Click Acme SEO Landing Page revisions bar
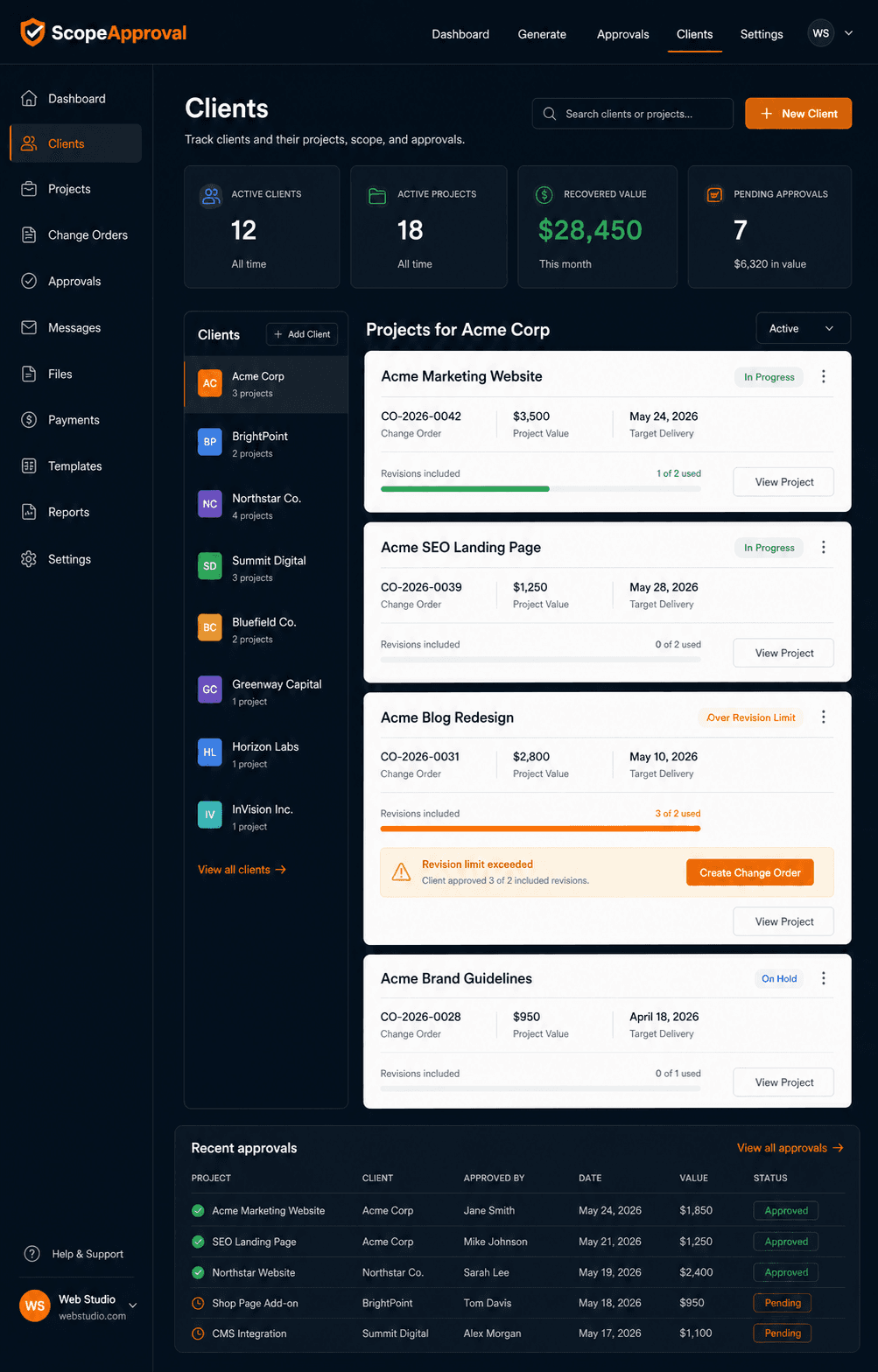 point(541,659)
